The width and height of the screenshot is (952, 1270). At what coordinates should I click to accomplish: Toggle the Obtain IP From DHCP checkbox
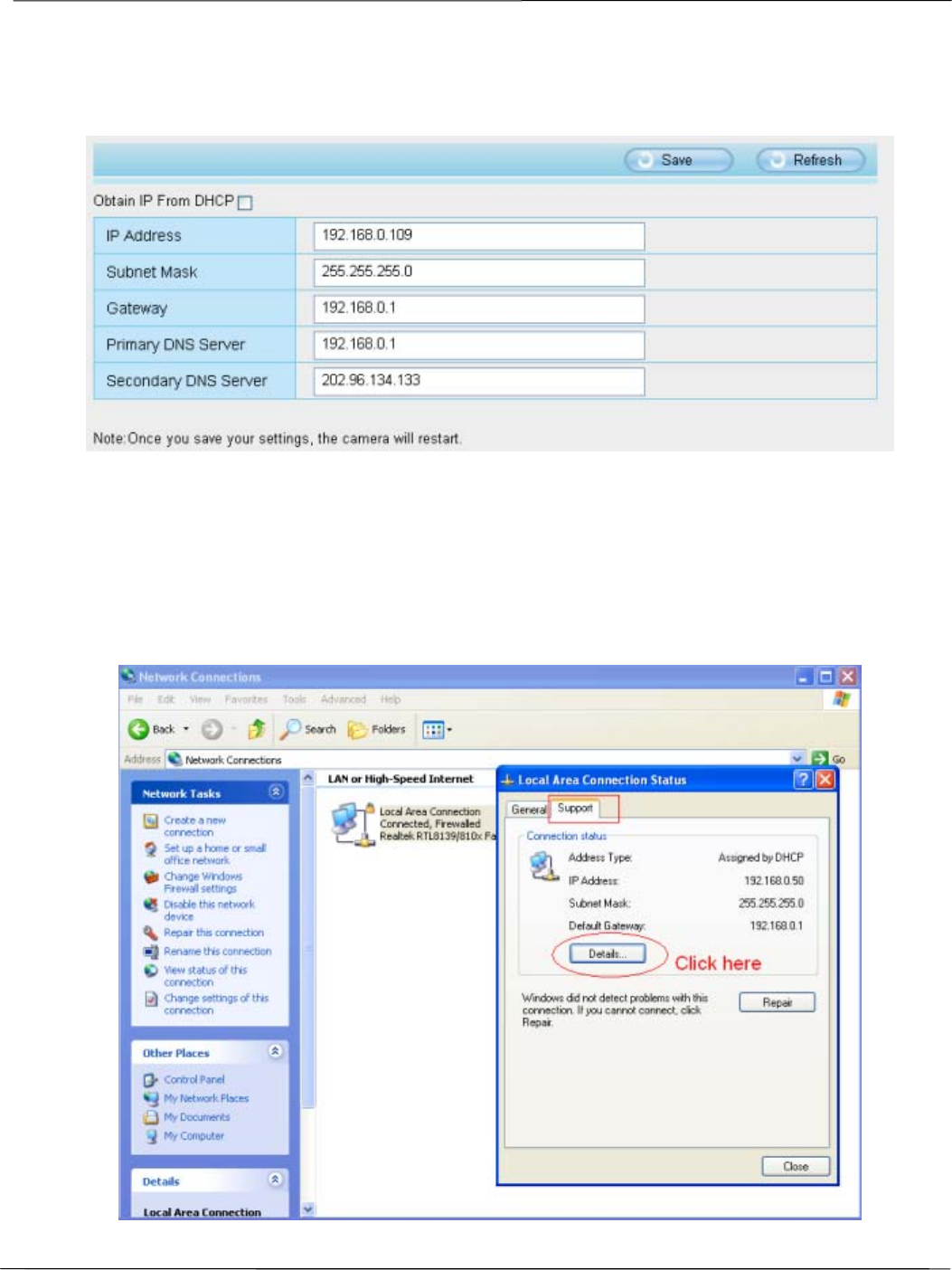click(x=245, y=203)
